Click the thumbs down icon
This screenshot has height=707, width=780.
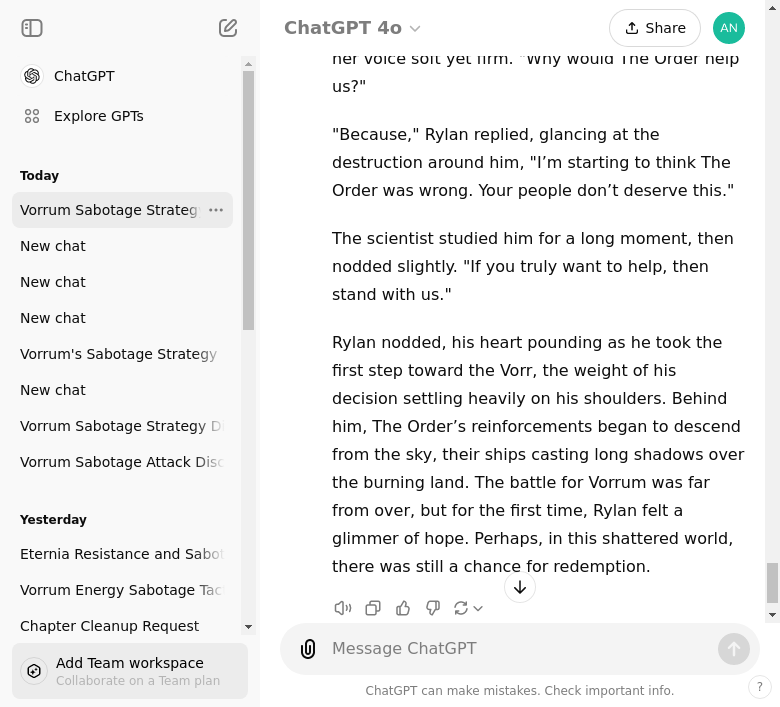pyautogui.click(x=433, y=608)
